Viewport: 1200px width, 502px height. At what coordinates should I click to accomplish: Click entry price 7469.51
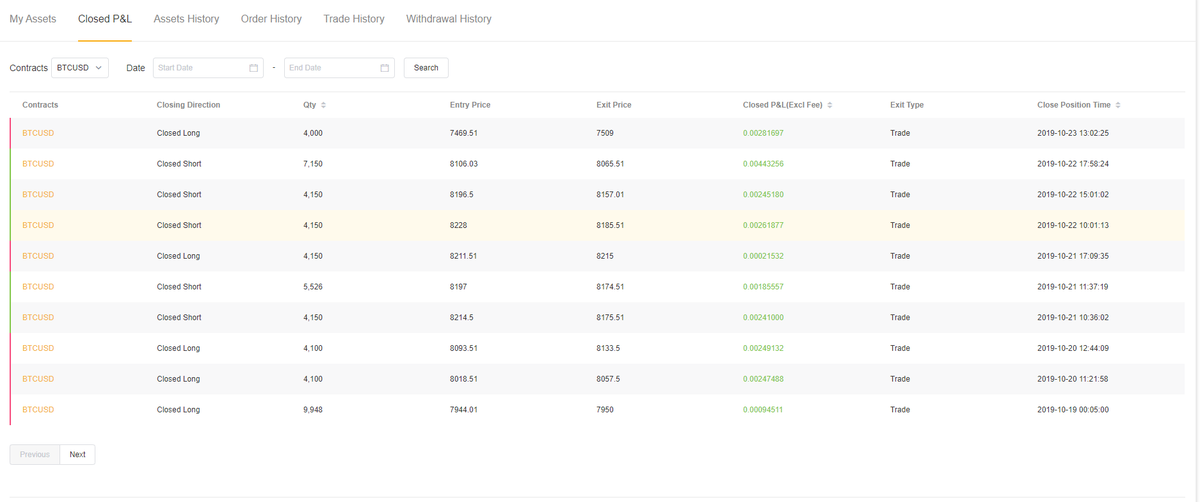[x=464, y=133]
